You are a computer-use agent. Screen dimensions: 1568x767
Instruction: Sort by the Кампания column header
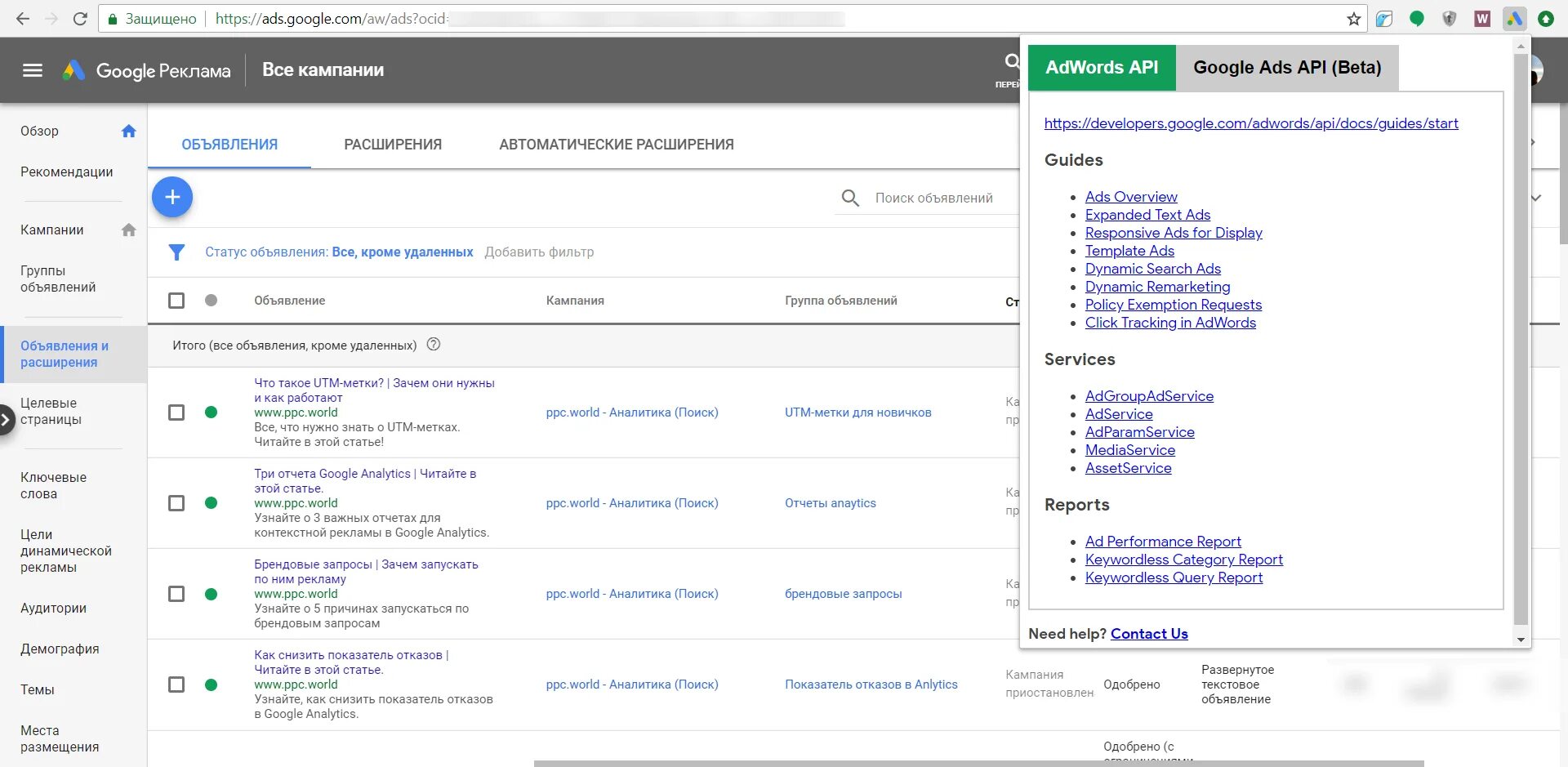point(575,301)
